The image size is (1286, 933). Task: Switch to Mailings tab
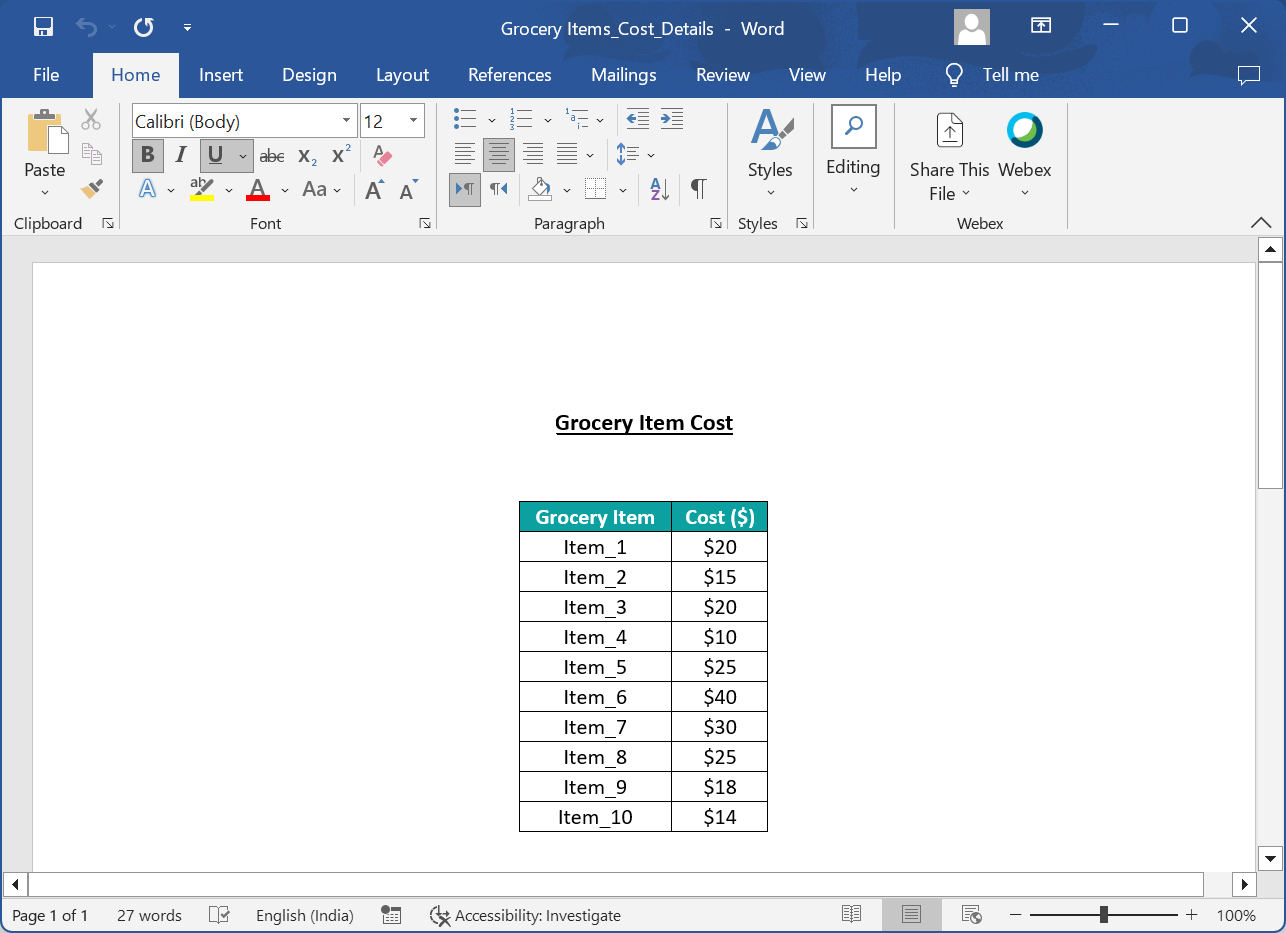coord(624,75)
